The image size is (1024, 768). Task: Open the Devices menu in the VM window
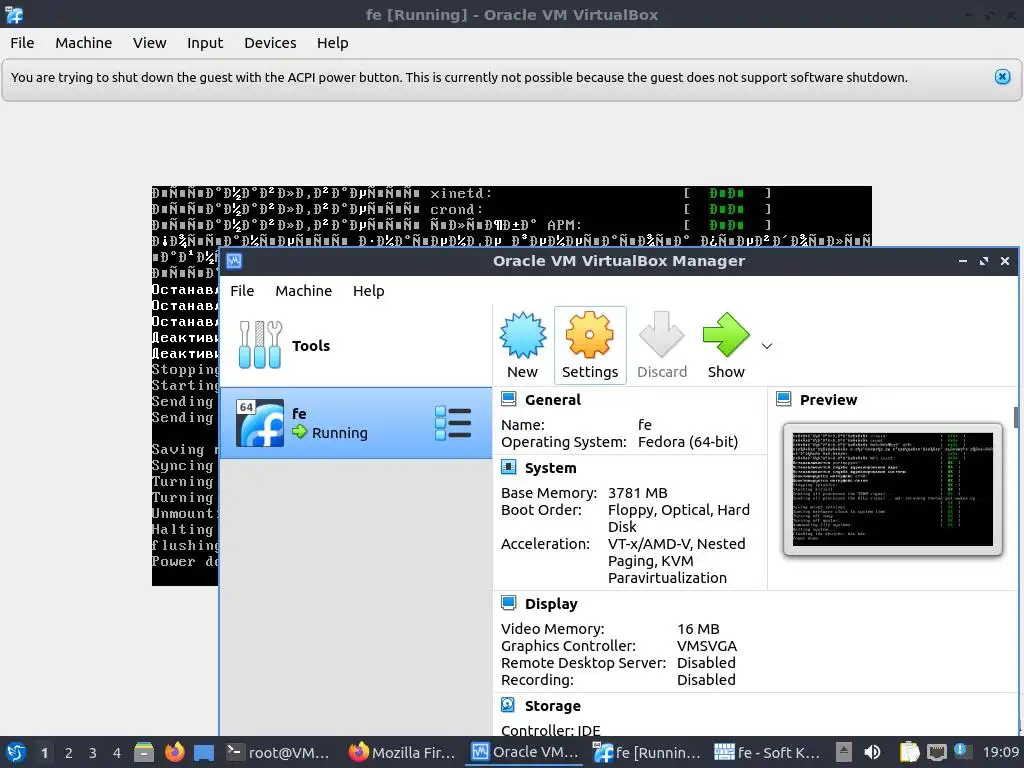click(x=270, y=43)
